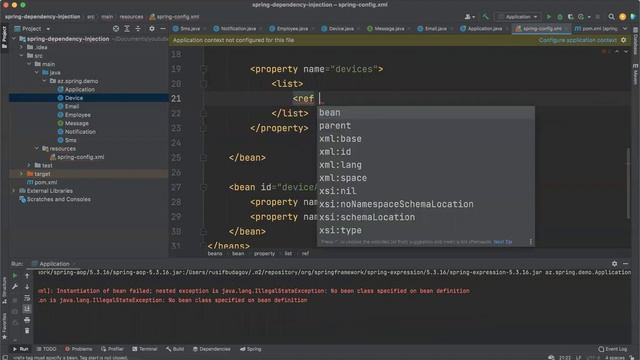Viewport: 640px width, 360px height.
Task: Expand the target folder in tree
Action: pos(22,174)
